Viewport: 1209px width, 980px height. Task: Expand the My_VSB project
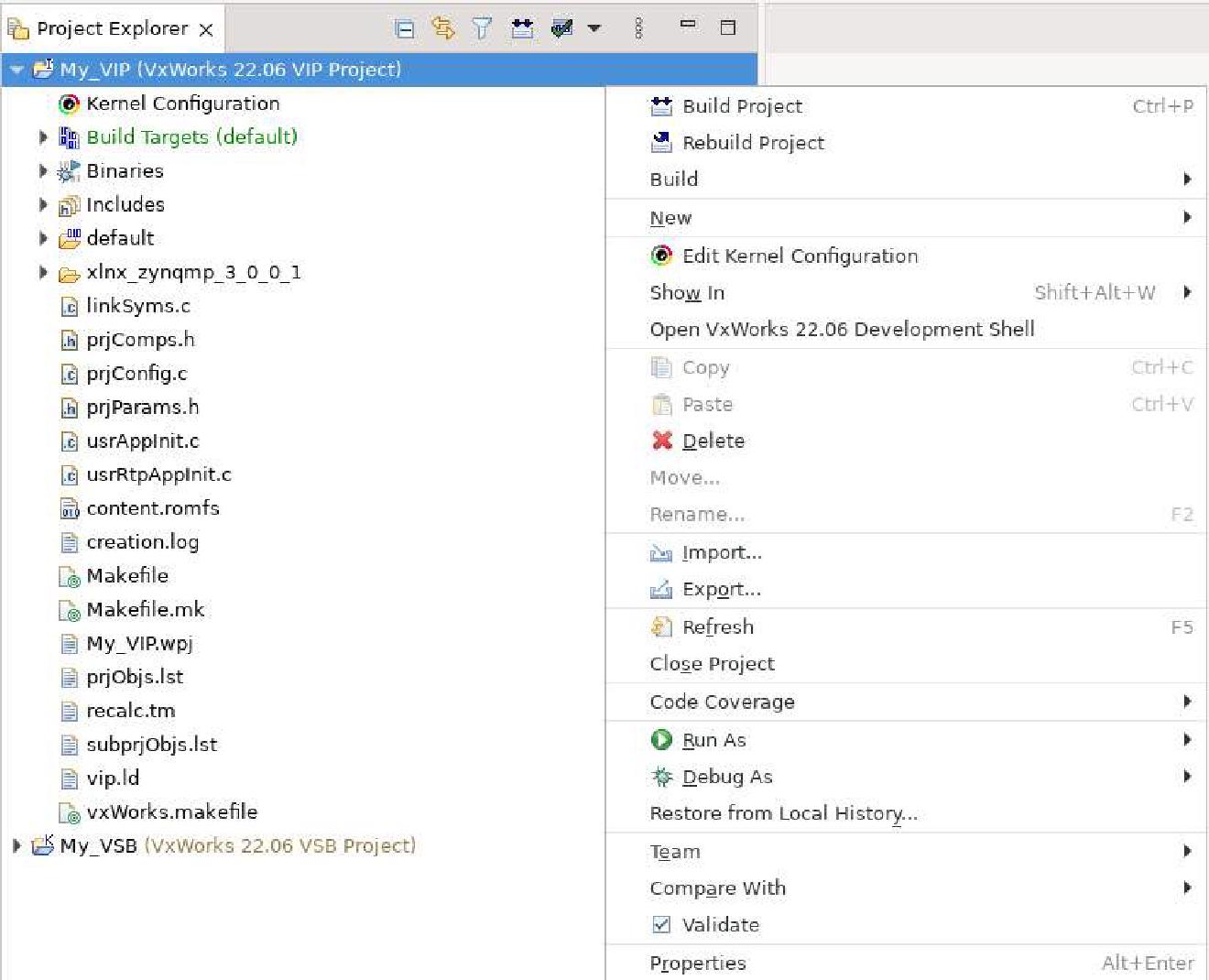coord(15,845)
